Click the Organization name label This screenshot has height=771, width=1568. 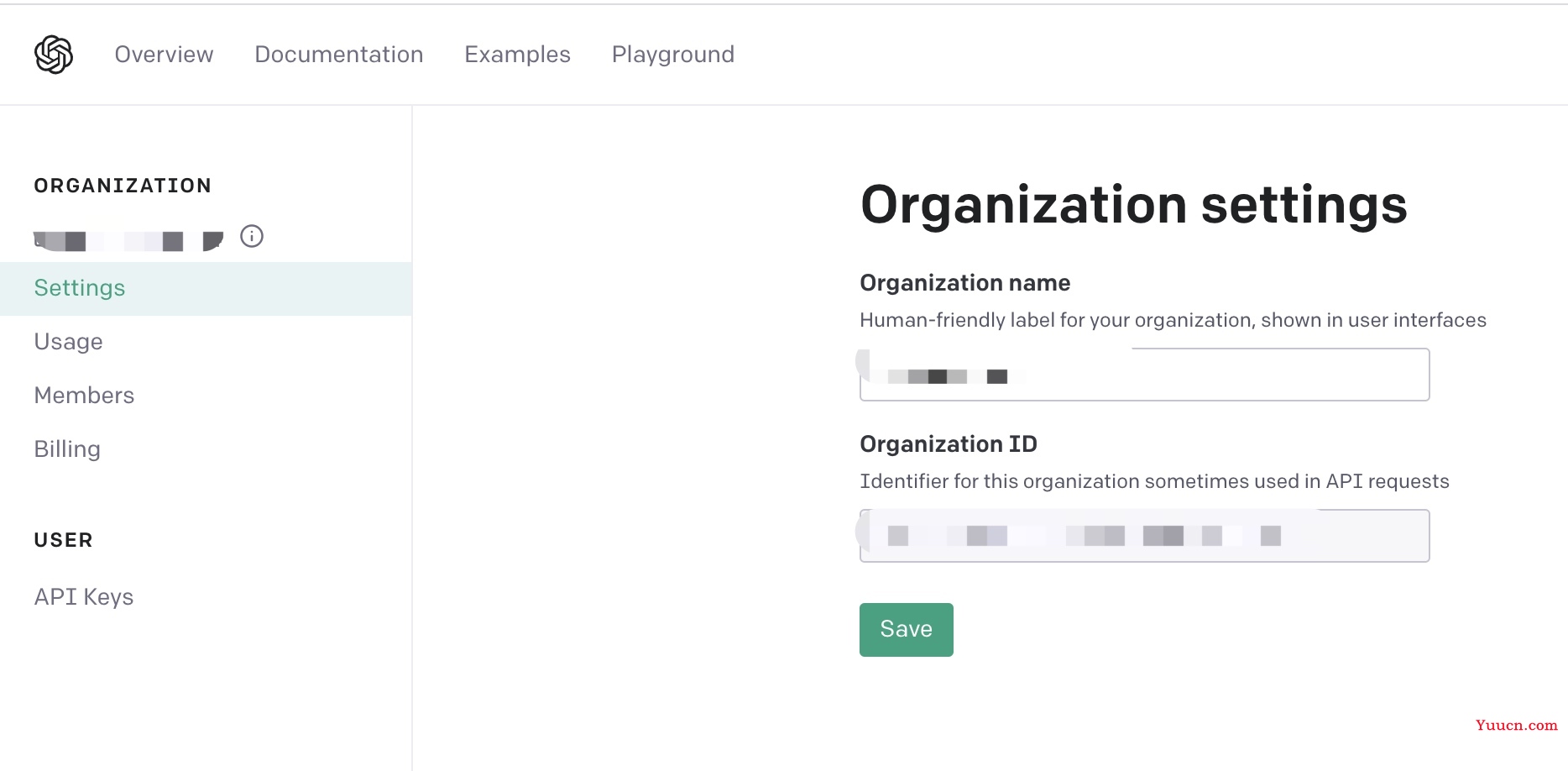click(964, 283)
